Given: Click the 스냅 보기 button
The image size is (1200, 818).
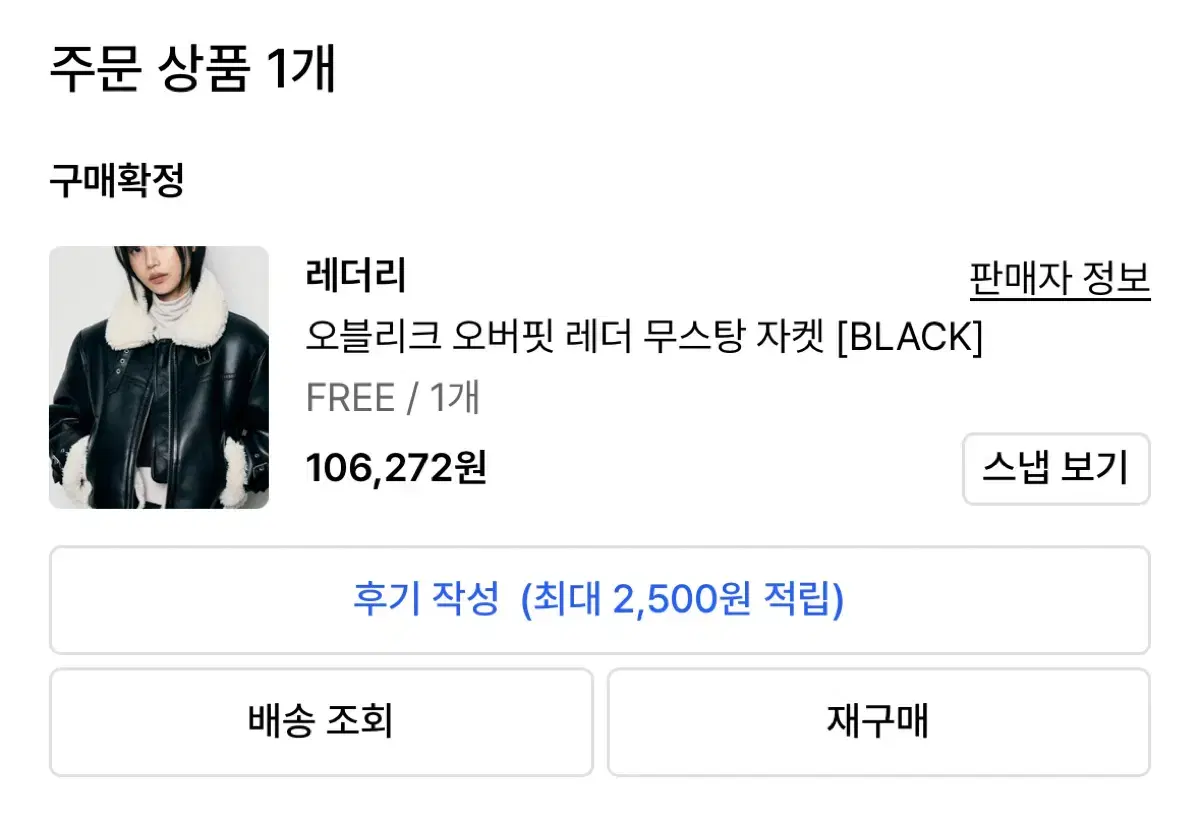Looking at the screenshot, I should [x=1056, y=468].
